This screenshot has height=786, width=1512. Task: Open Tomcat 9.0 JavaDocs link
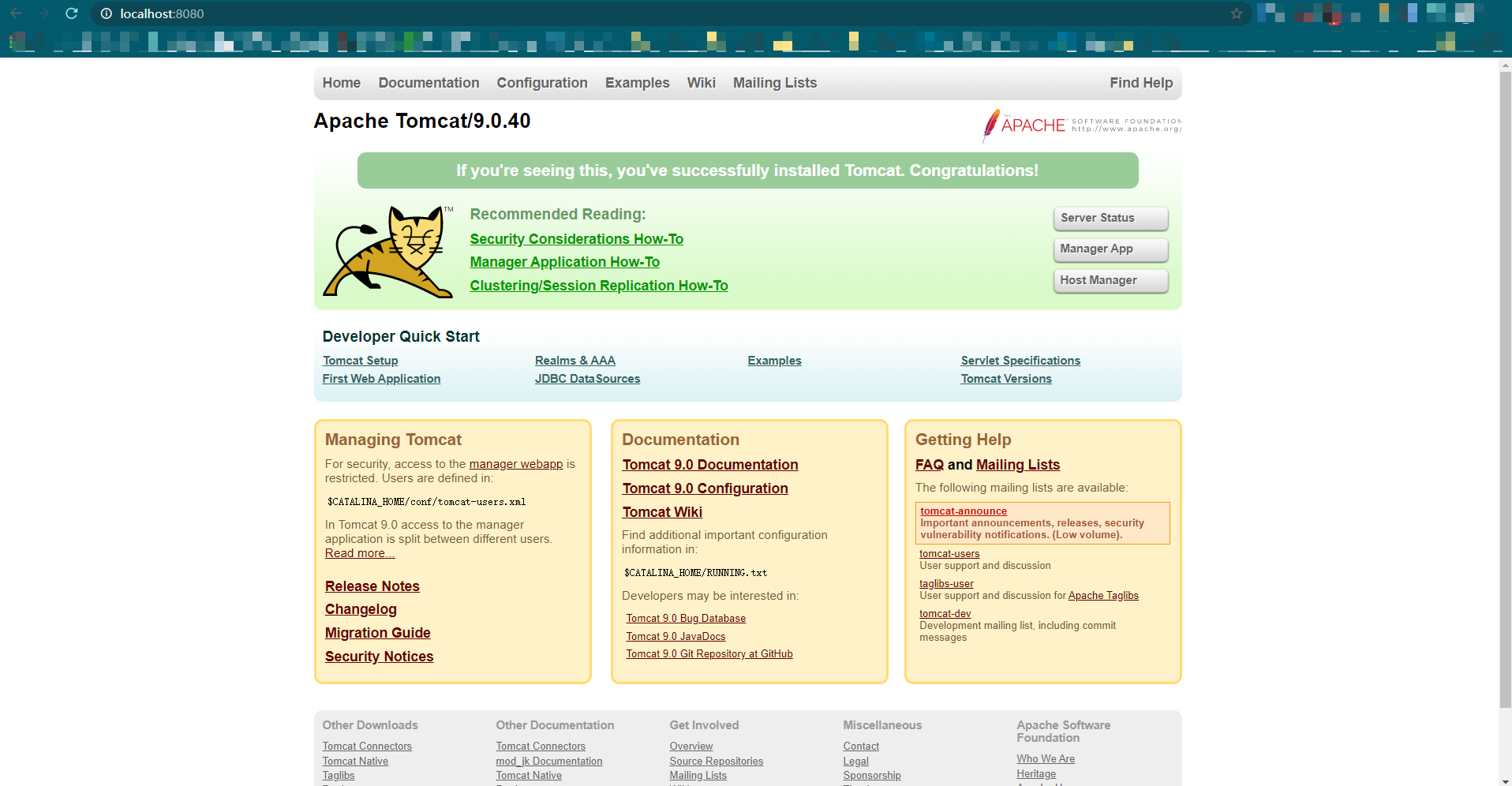tap(676, 637)
